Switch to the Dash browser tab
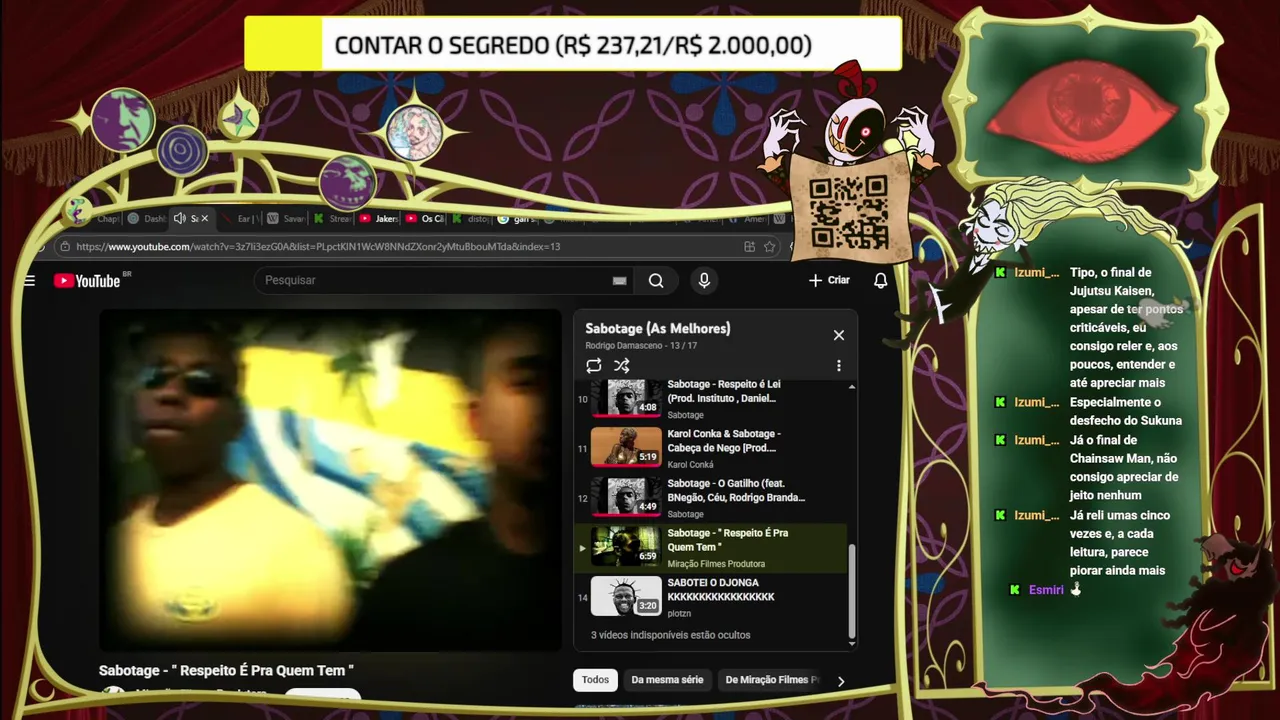1280x720 pixels. coord(146,218)
